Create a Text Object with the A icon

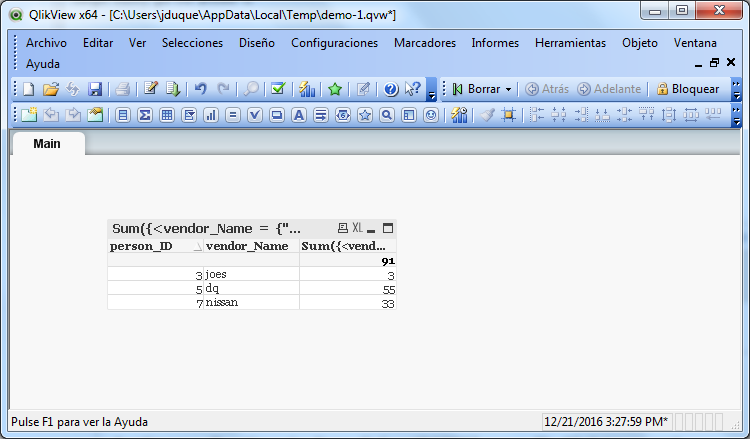299,115
